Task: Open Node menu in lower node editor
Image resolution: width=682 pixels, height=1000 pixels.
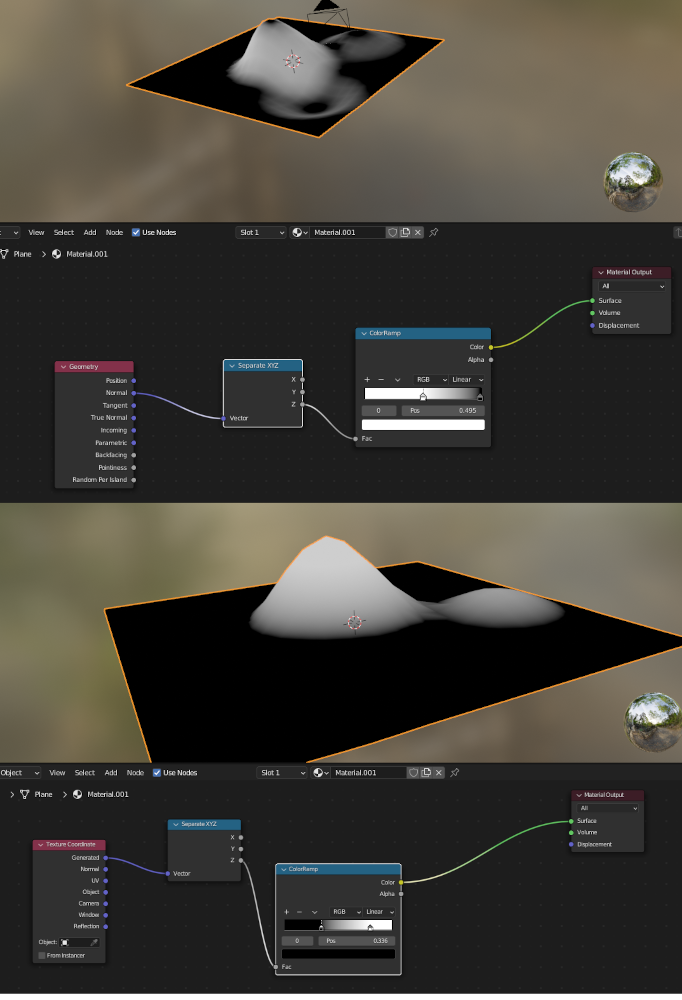Action: click(135, 772)
